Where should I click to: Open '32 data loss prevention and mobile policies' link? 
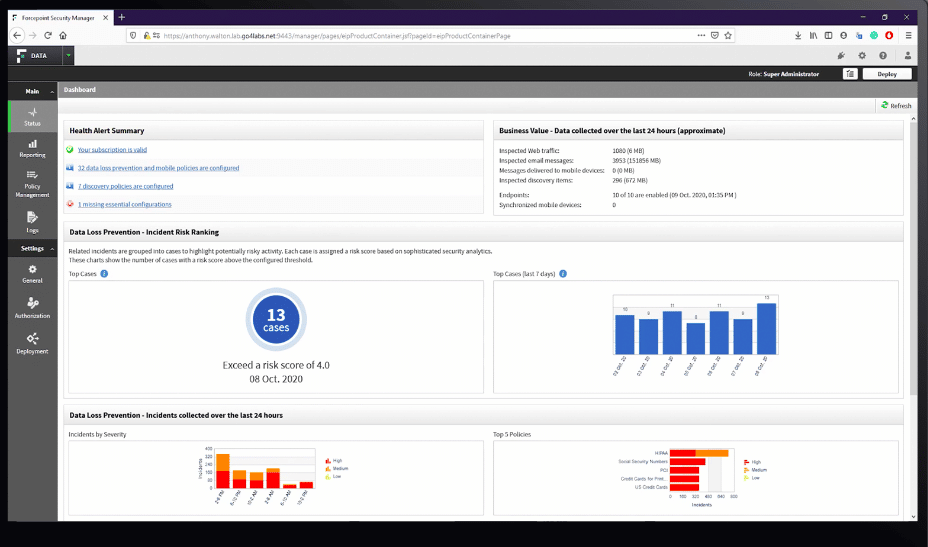pos(158,168)
